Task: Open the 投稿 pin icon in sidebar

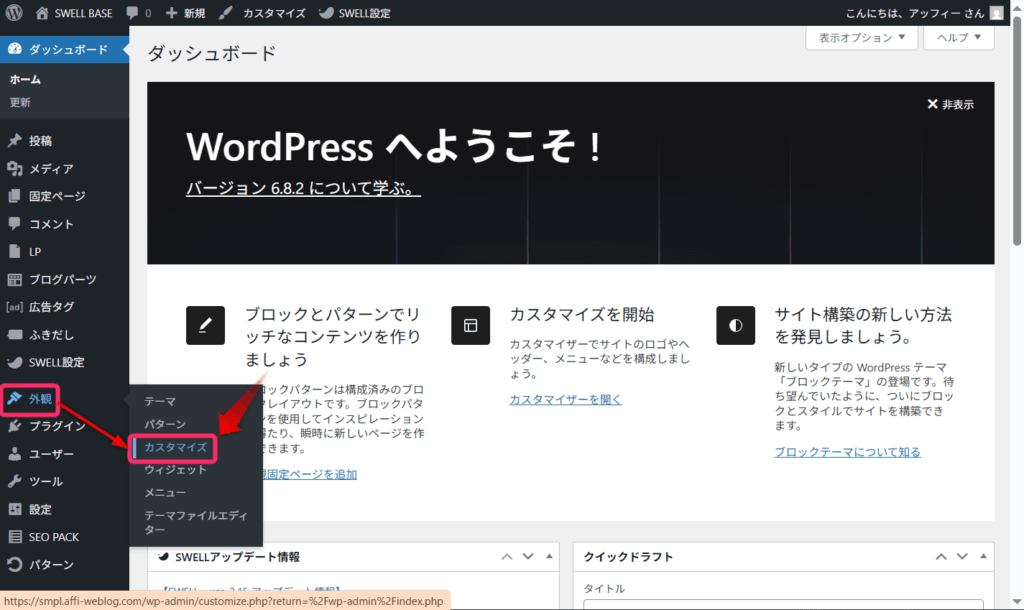Action: pos(14,140)
